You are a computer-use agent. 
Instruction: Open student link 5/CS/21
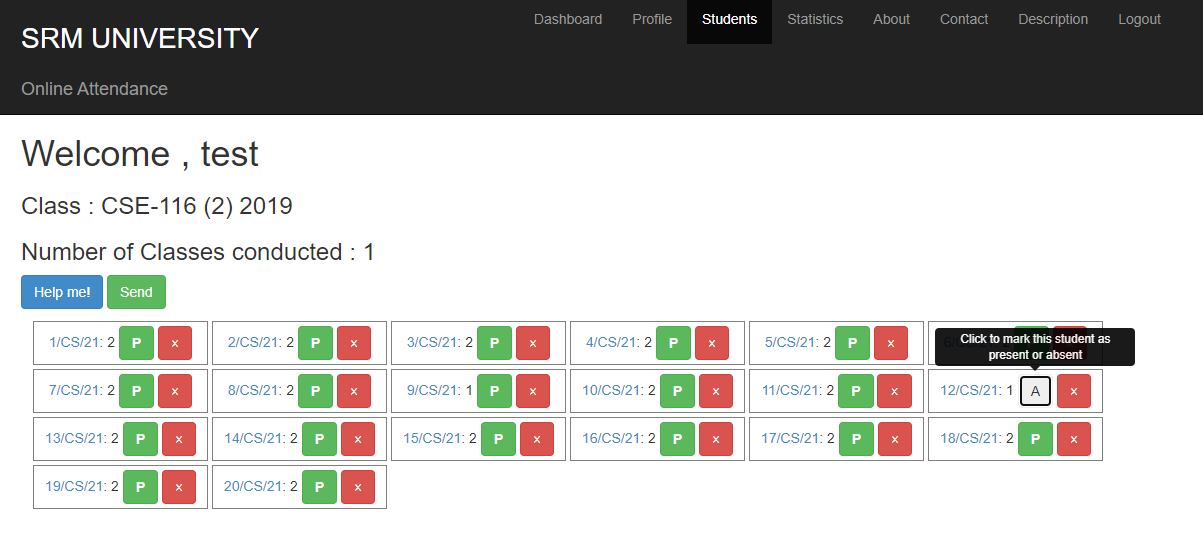[x=792, y=343]
